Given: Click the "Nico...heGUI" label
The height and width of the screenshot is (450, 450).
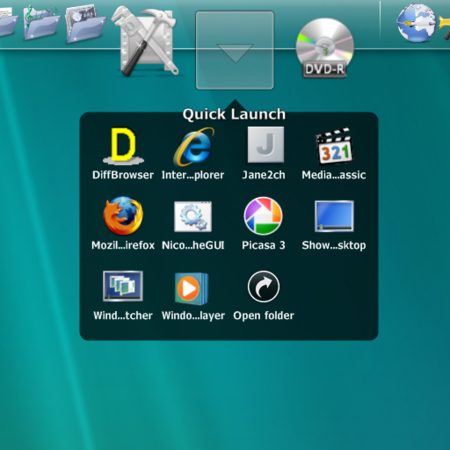Looking at the screenshot, I should tap(193, 245).
